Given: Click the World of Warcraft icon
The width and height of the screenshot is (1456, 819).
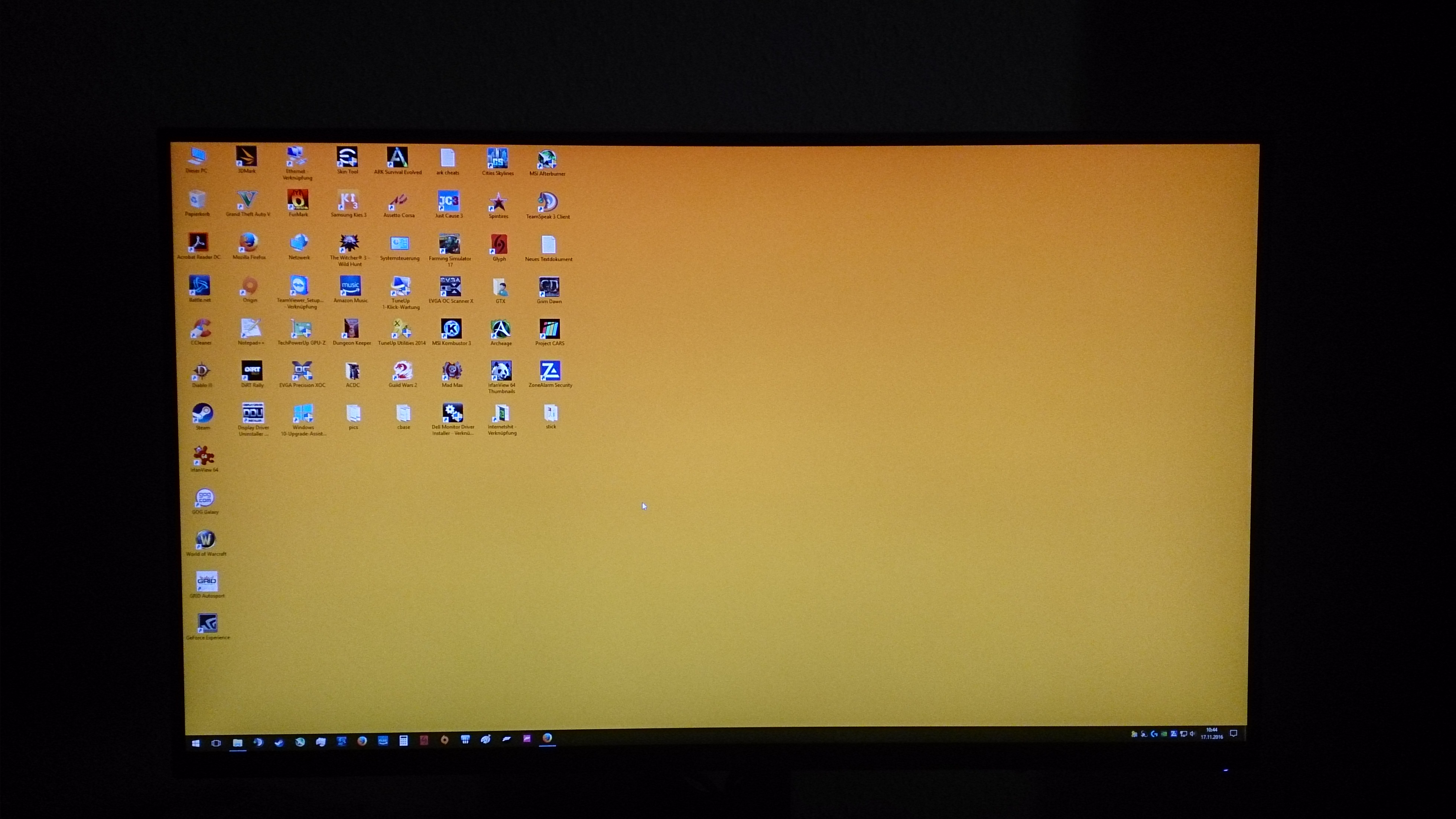Looking at the screenshot, I should [206, 540].
